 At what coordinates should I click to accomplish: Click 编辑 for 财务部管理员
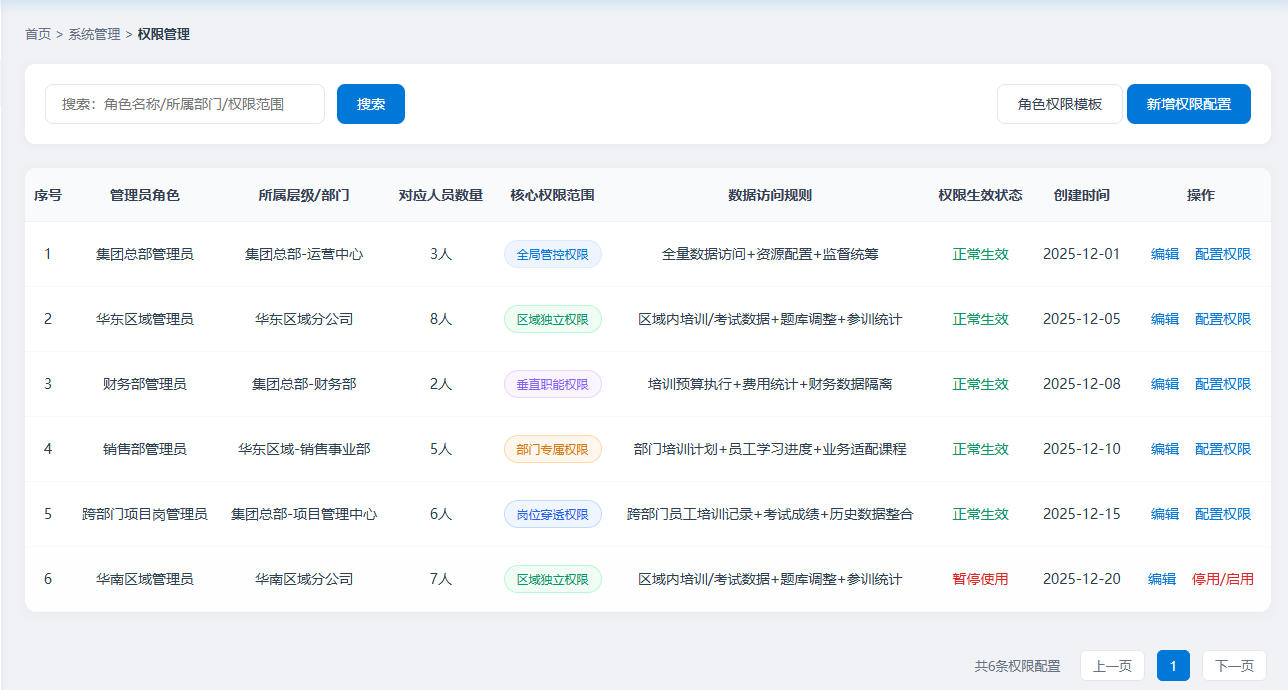[x=1164, y=384]
